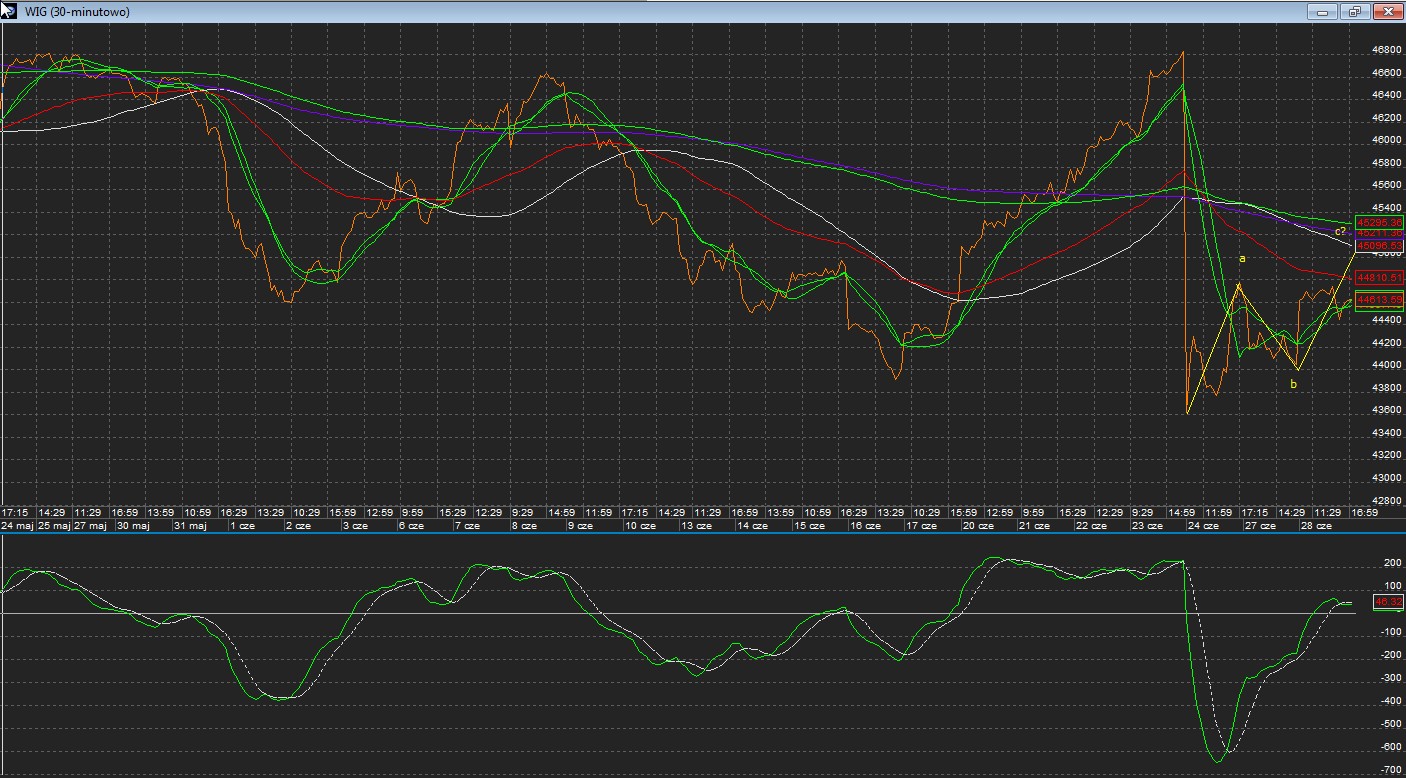The image size is (1406, 778).
Task: Select the oscillator value label 46.32
Action: coord(1389,602)
